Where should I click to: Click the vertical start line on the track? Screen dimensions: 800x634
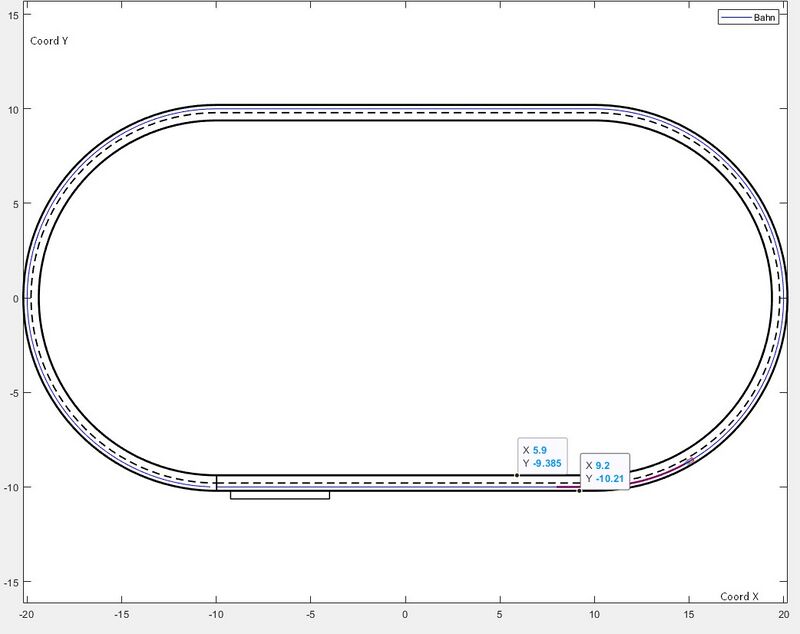216,483
